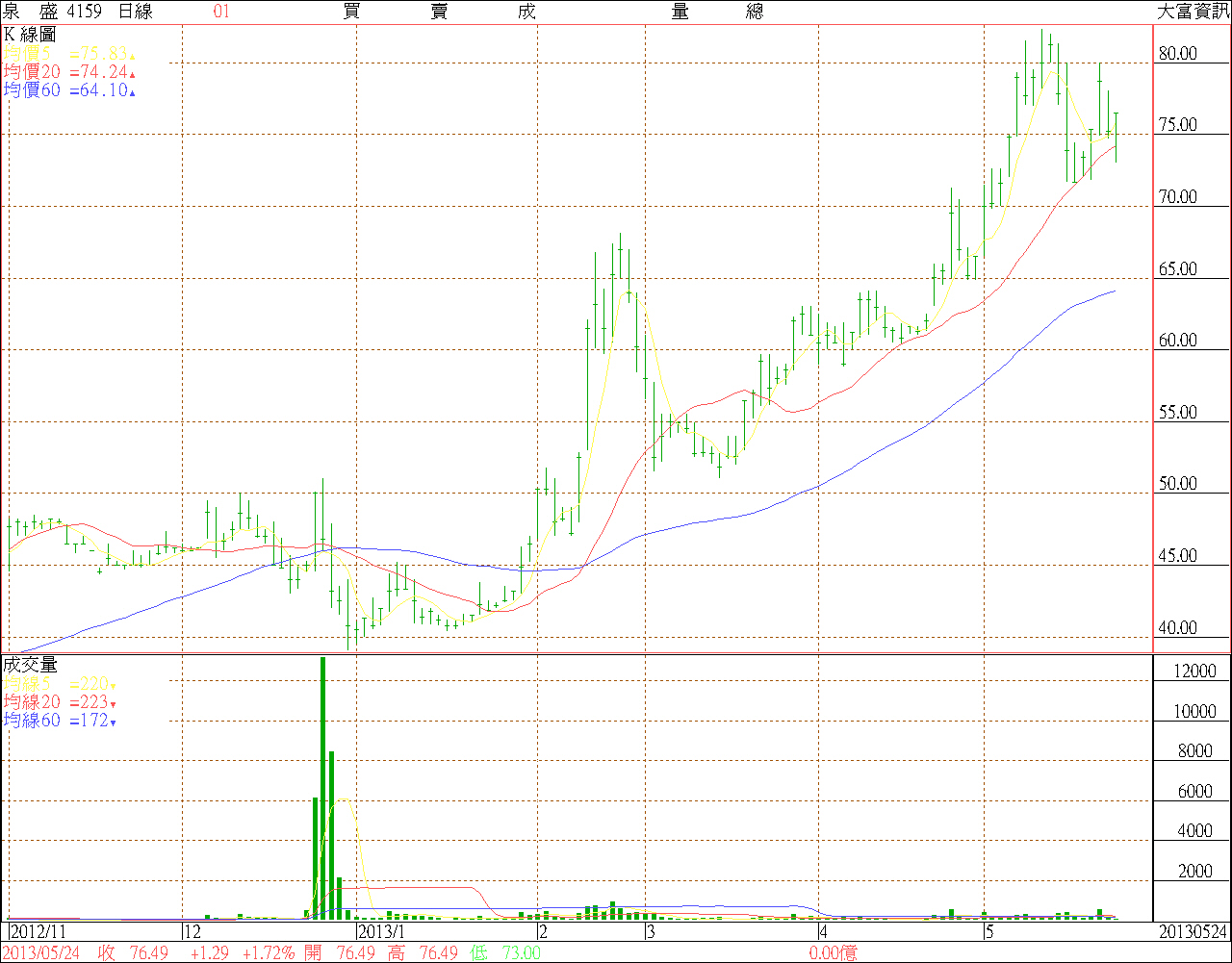Click the 大富資訊 label in top-right corner
Screen dimensions: 1232x963
1192,12
